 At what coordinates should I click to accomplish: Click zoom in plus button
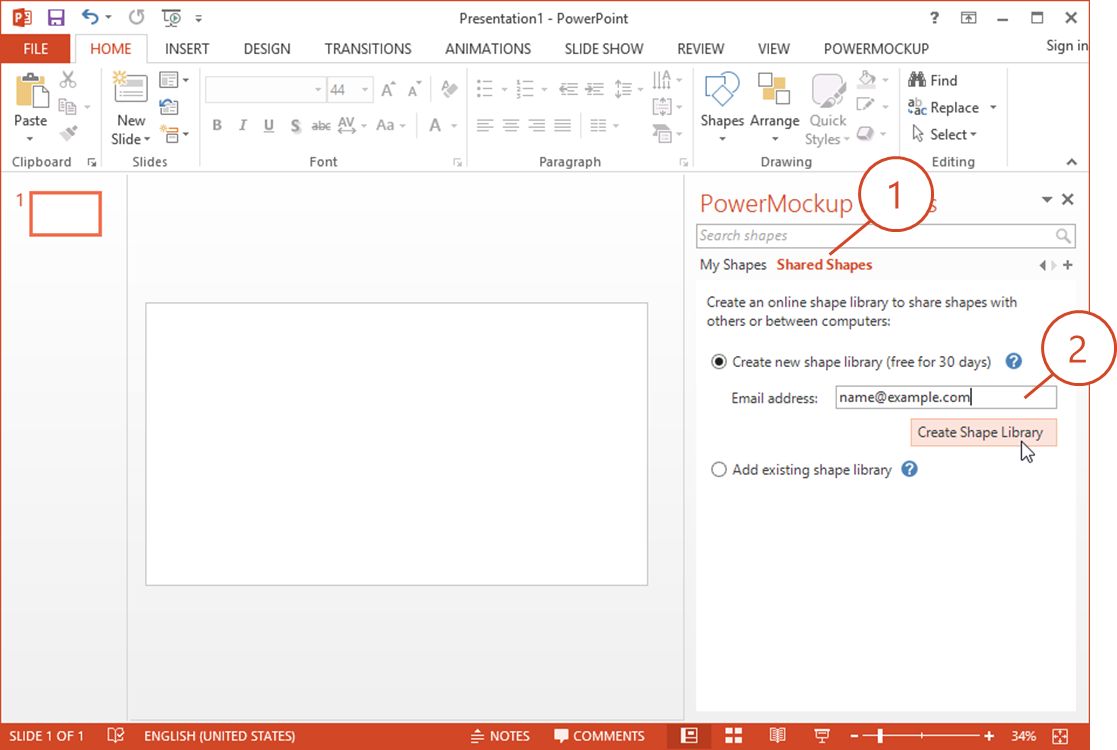coord(989,736)
